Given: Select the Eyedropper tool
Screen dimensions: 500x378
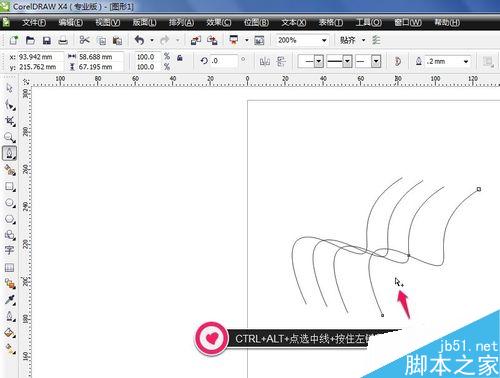Looking at the screenshot, I should click(9, 300).
